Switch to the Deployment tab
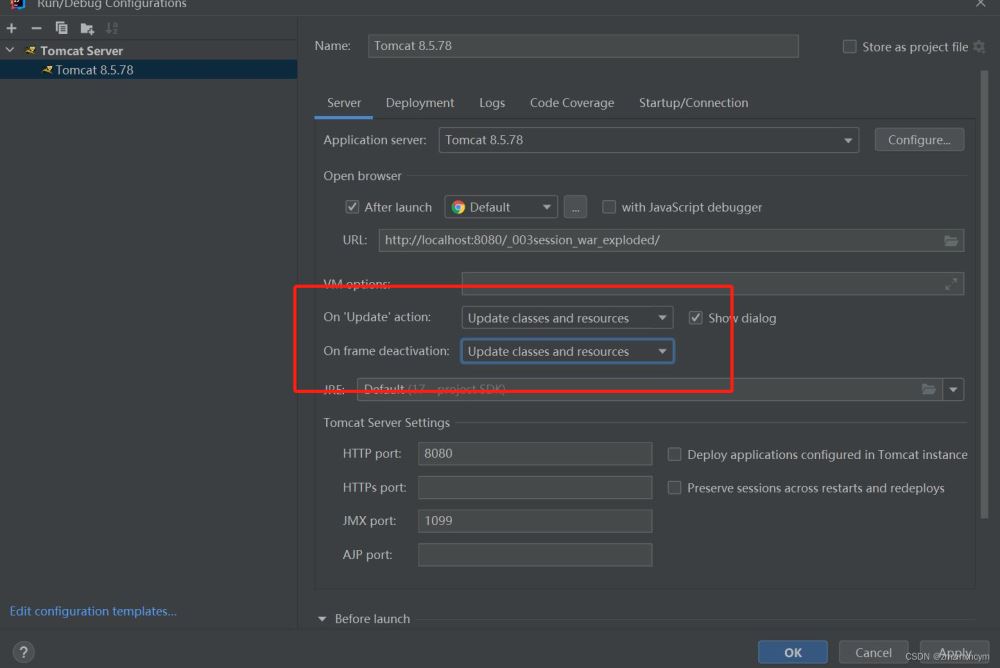 pyautogui.click(x=420, y=103)
